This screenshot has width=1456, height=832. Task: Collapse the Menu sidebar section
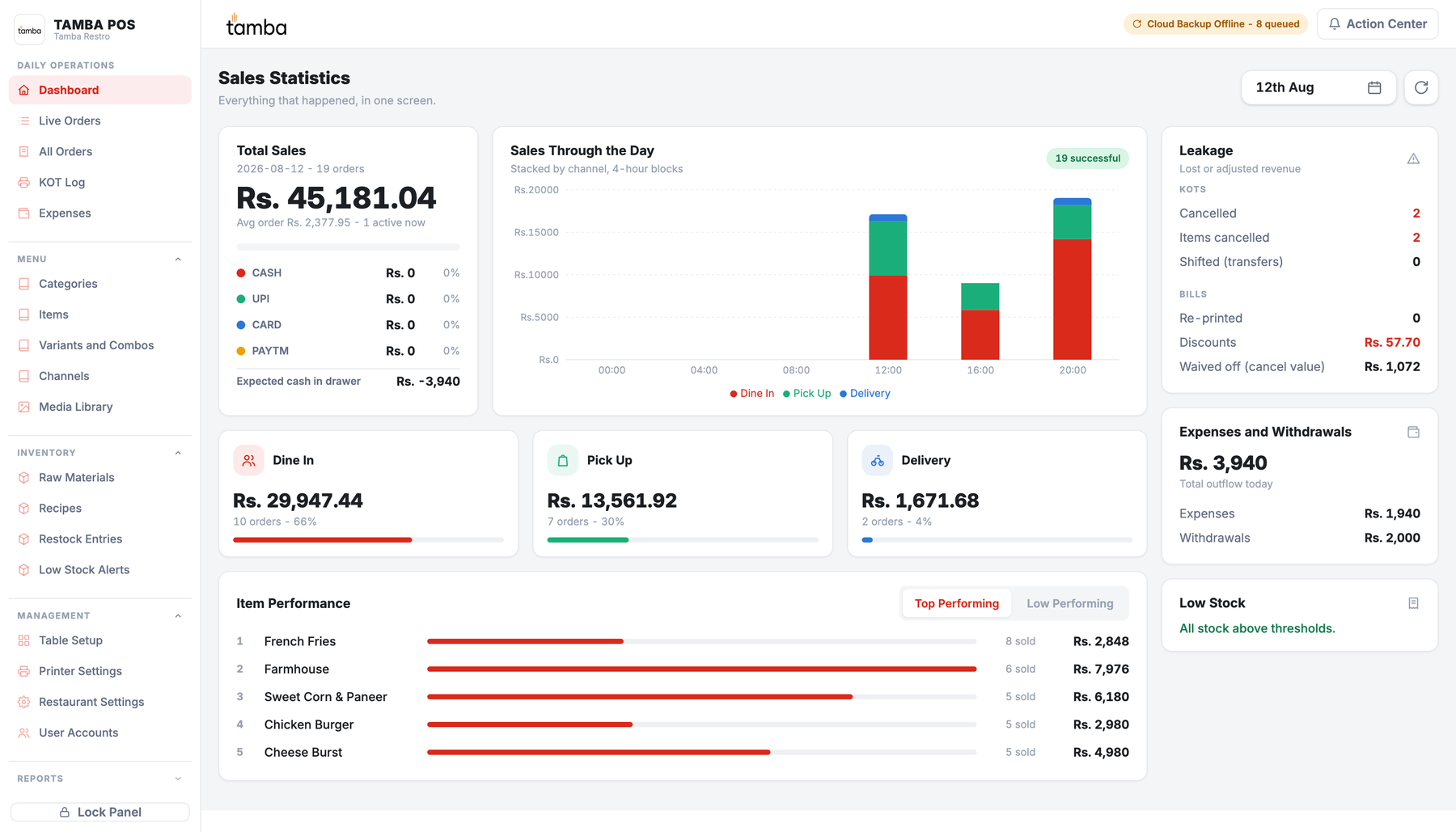pos(178,260)
